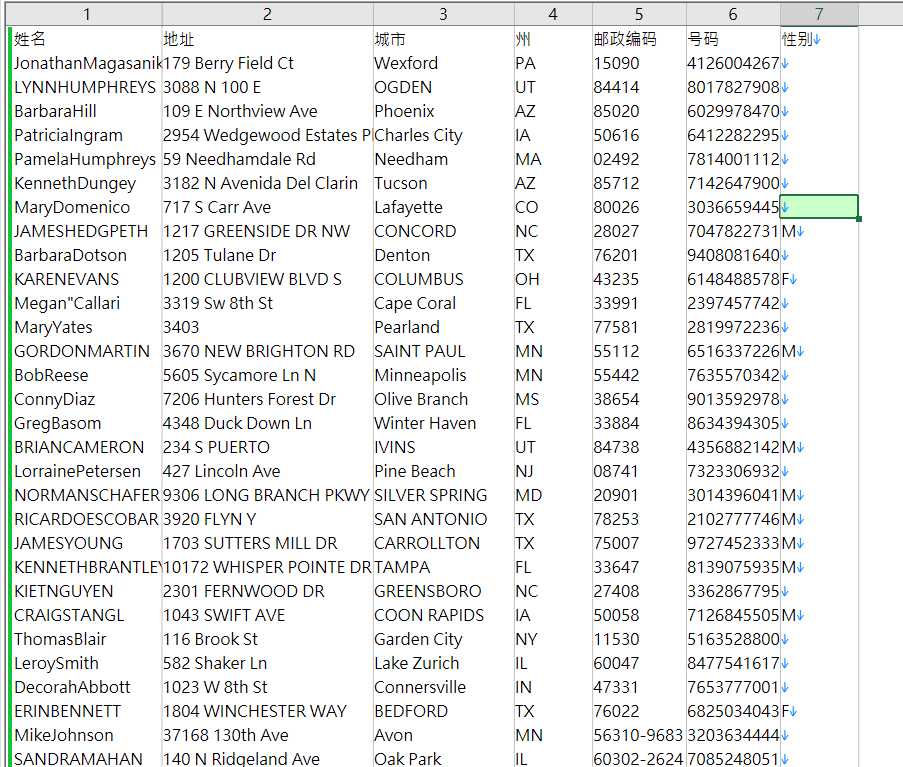Select the DecorahAbbott cell
Image resolution: width=903 pixels, height=767 pixels.
[86, 687]
